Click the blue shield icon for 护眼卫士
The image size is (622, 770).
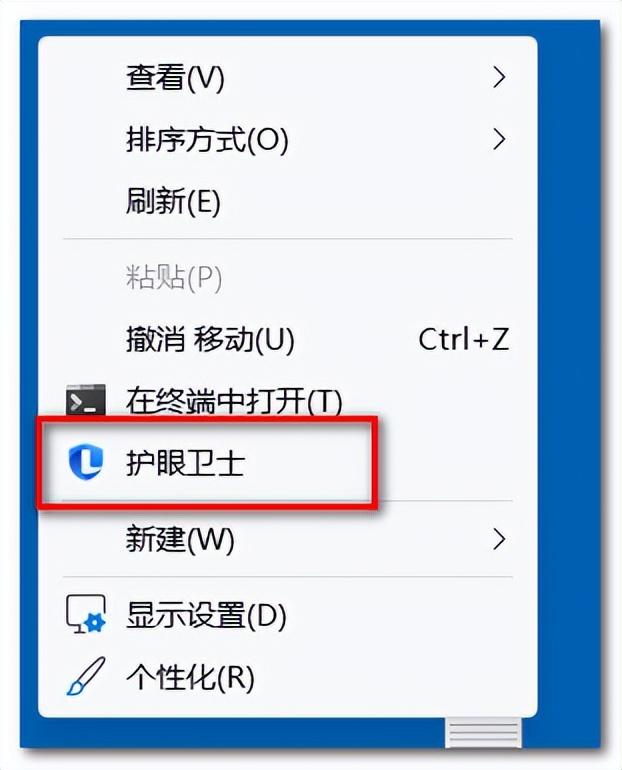pos(85,462)
